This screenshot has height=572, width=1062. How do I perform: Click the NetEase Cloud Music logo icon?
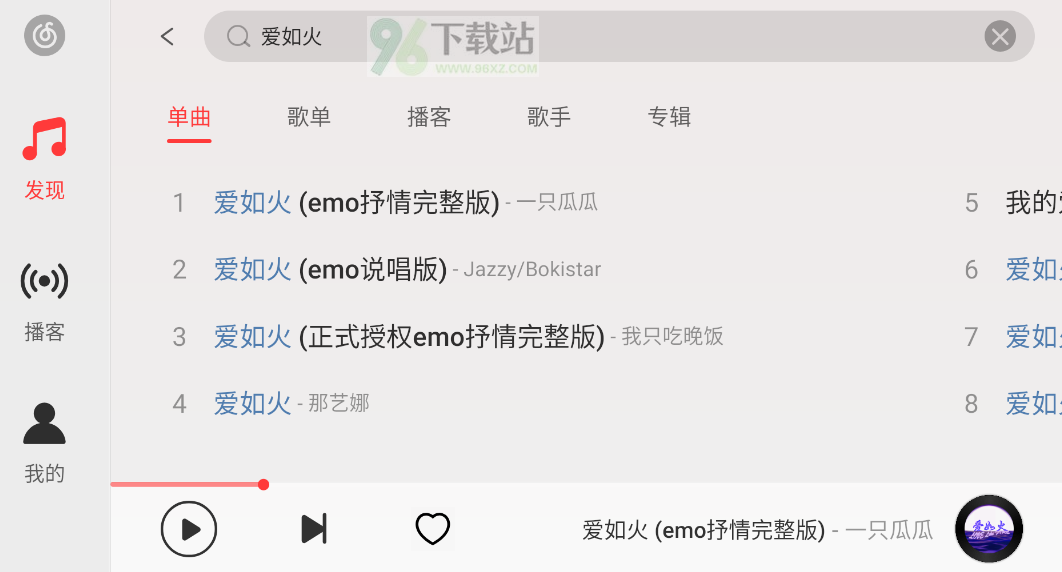pyautogui.click(x=45, y=35)
